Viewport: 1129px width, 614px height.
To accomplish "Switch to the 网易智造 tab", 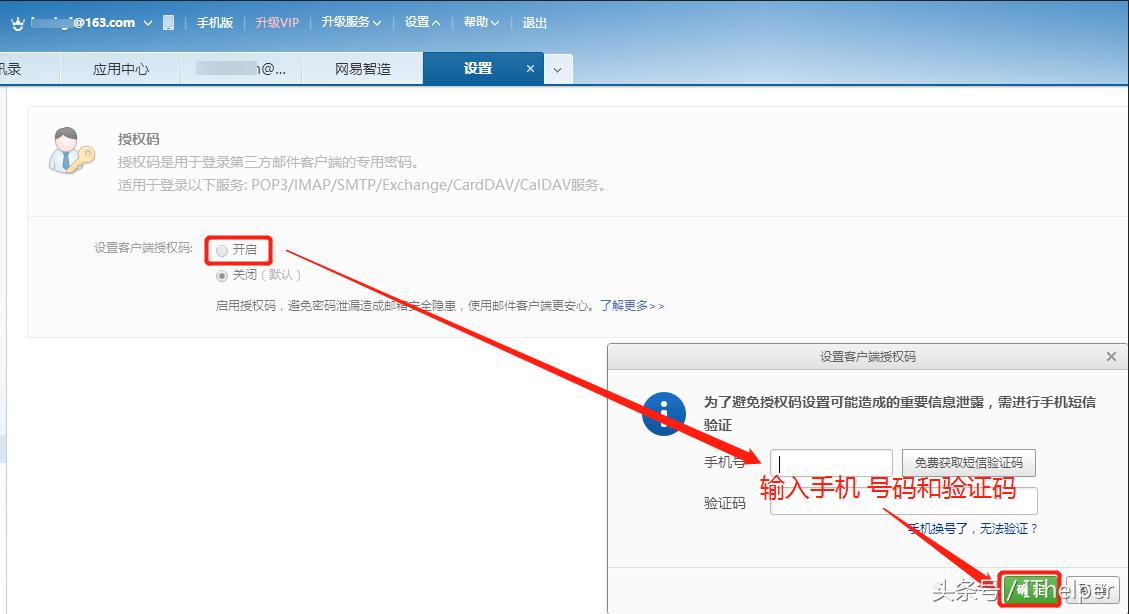I will tap(363, 69).
